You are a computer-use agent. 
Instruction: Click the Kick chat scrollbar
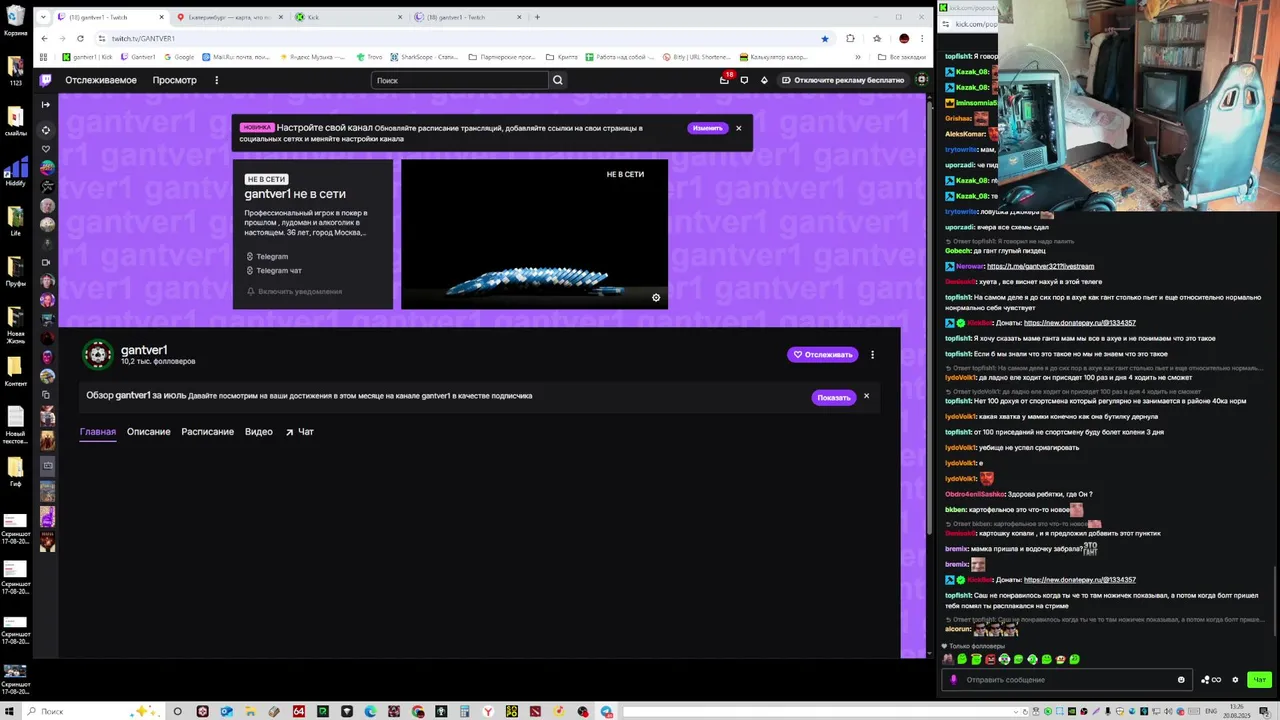(x=1275, y=600)
